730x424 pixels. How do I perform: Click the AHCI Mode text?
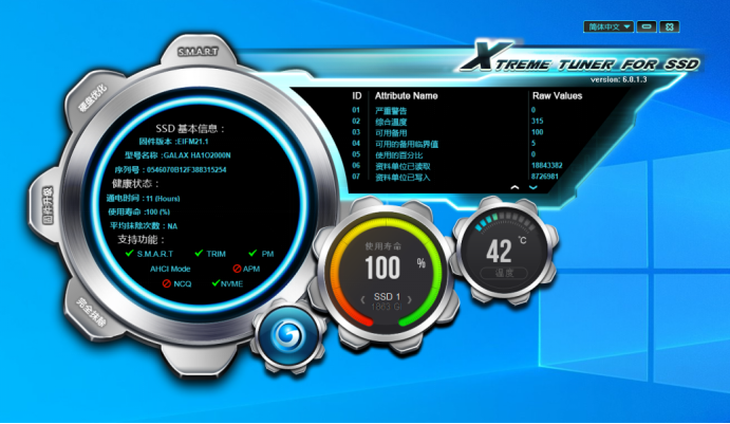pos(170,269)
